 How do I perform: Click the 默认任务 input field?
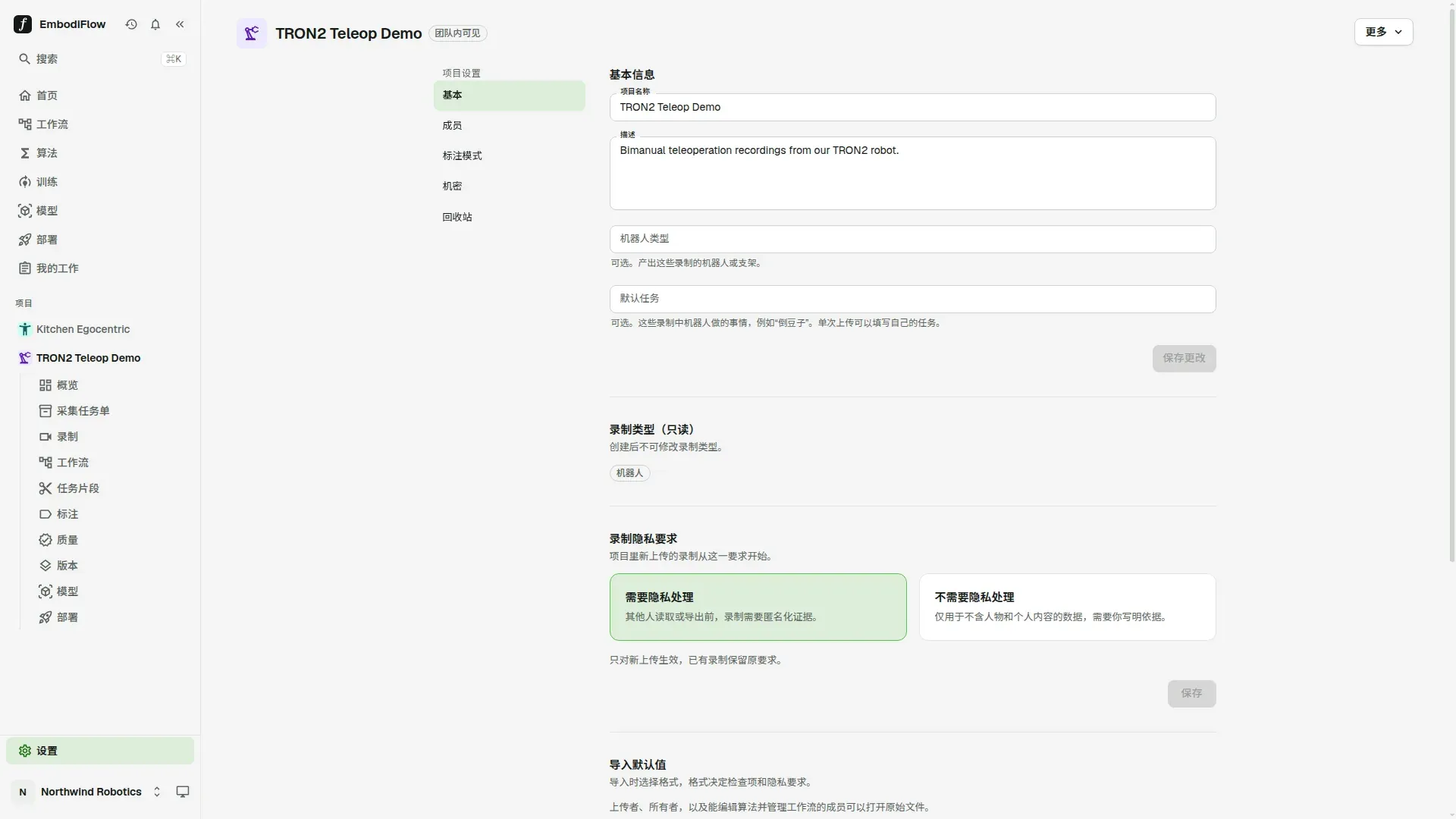[x=912, y=299]
